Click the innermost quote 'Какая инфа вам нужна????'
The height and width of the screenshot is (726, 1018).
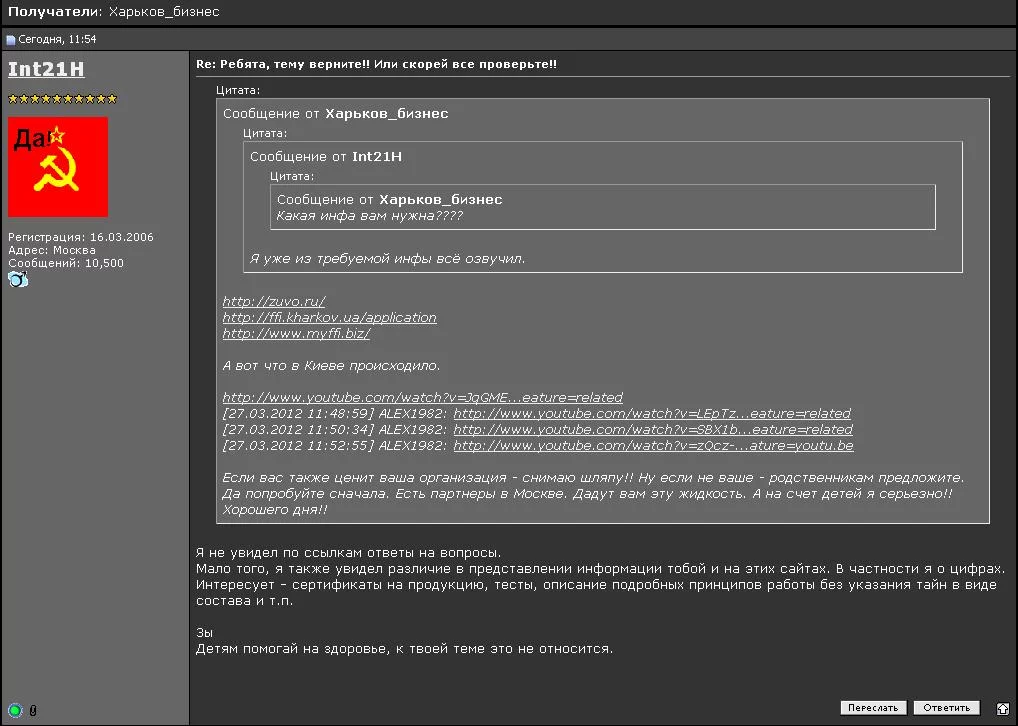370,215
